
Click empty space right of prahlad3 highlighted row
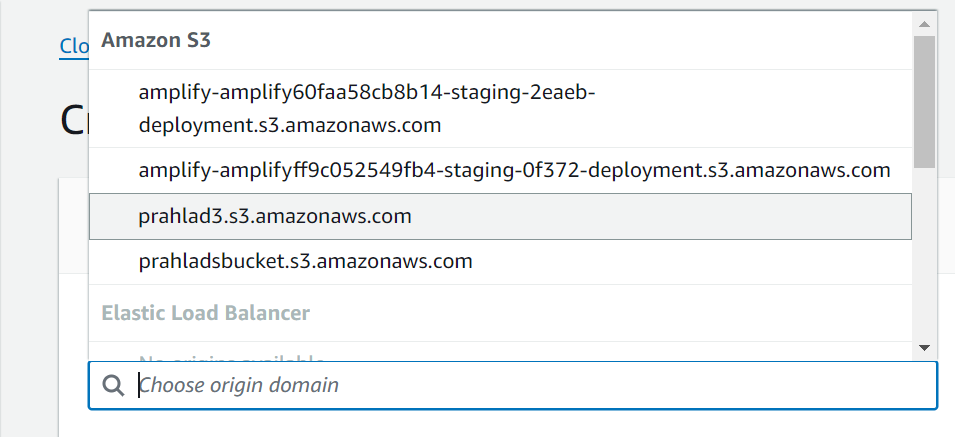pos(700,216)
